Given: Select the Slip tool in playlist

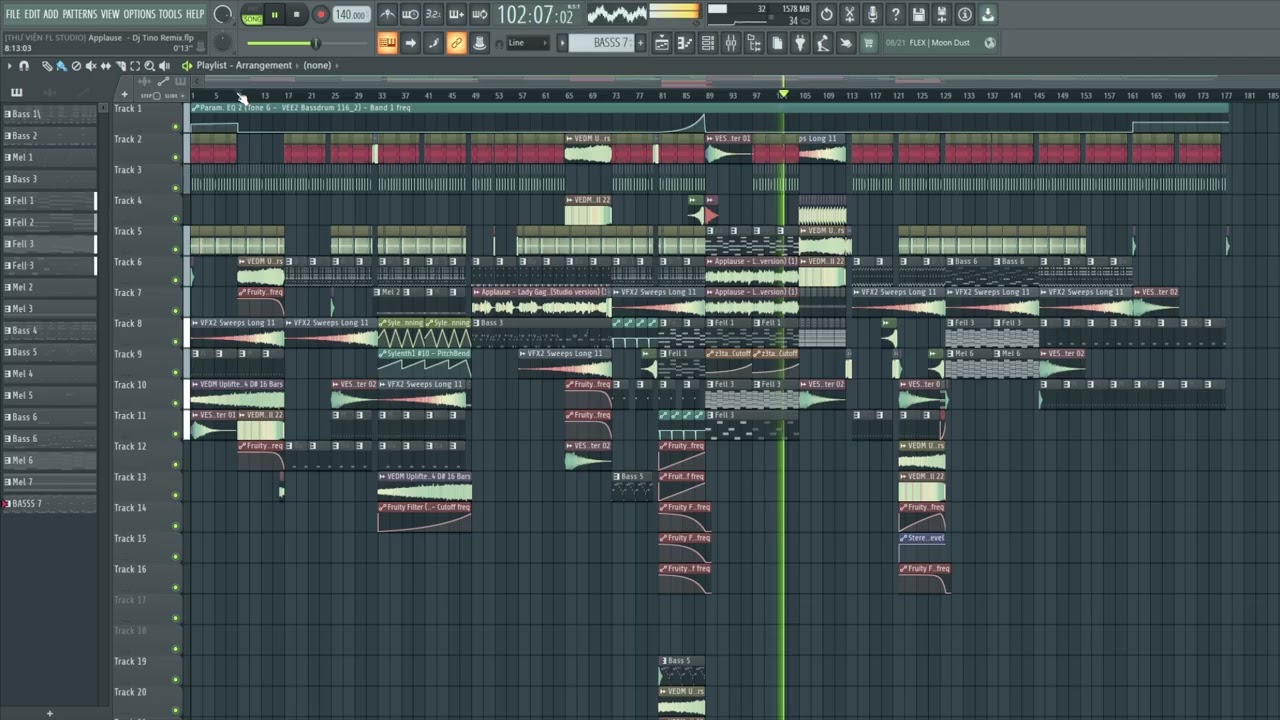Looking at the screenshot, I should pos(105,65).
